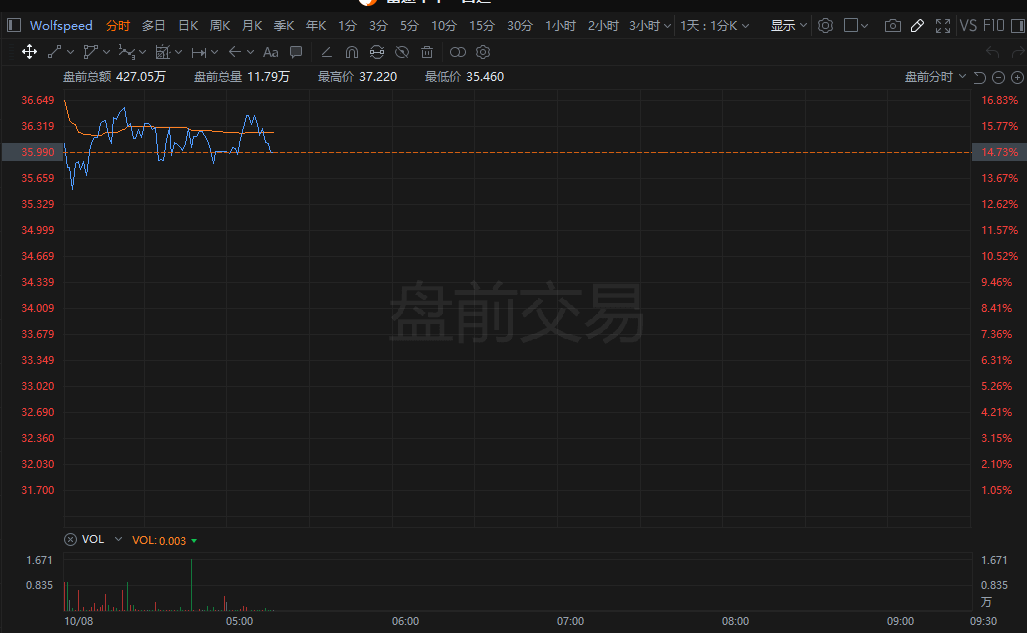The height and width of the screenshot is (633, 1027).
Task: Select the wave pattern drawing tool
Action: coord(126,52)
